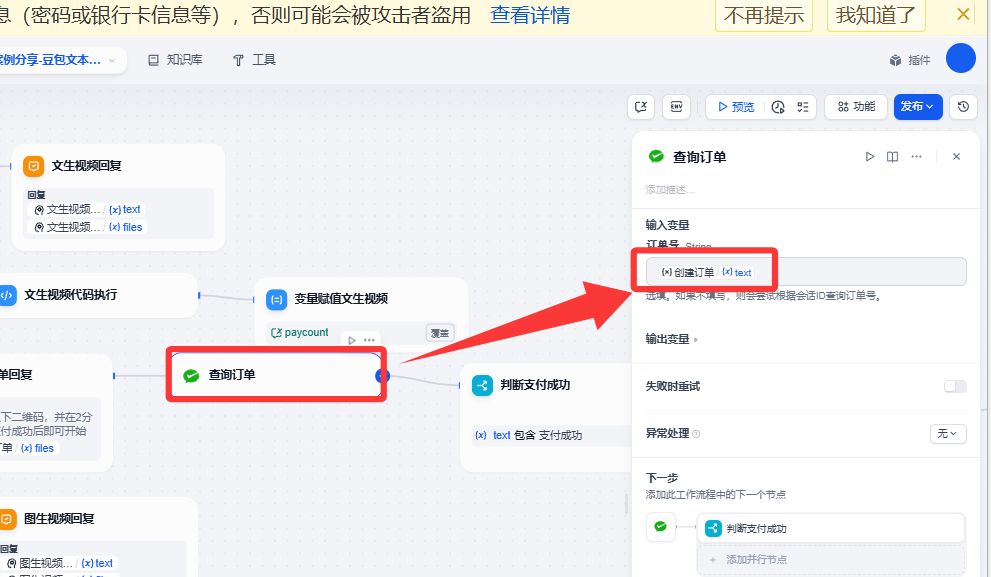Run the 查询订单 step via panel play icon
This screenshot has height=577, width=991.
point(870,157)
